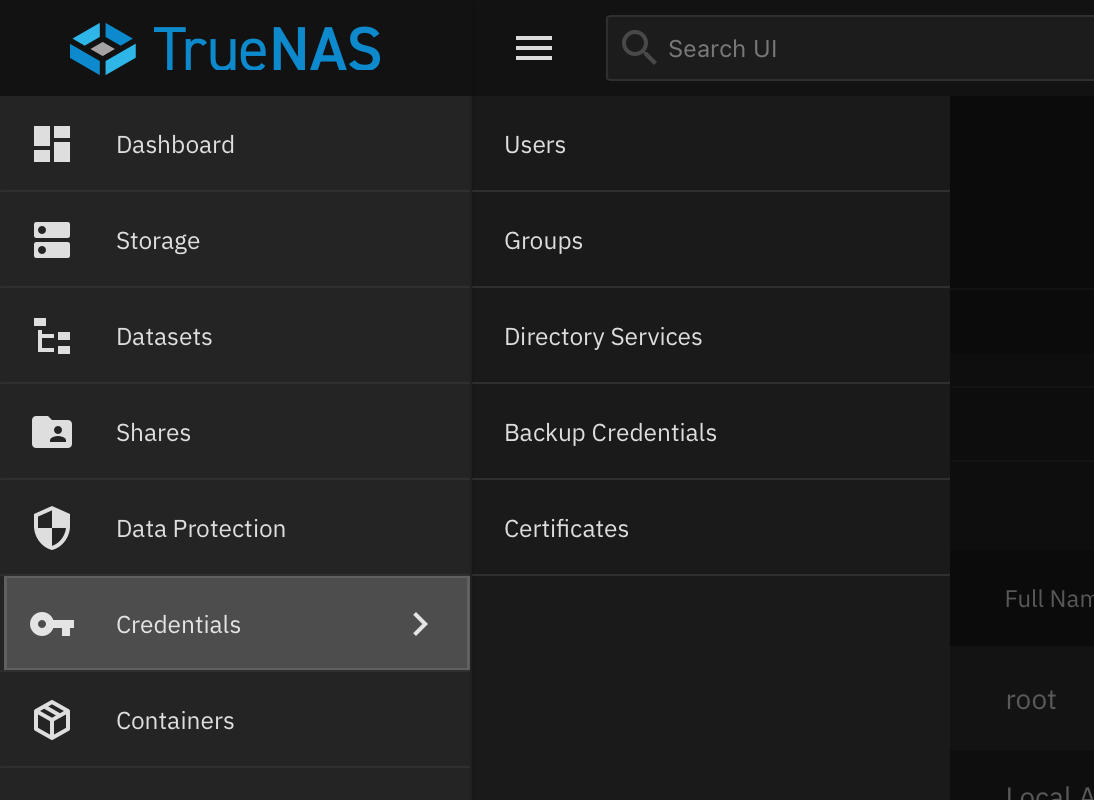Viewport: 1094px width, 800px height.
Task: Navigate to Dashboard via its label
Action: pyautogui.click(x=175, y=145)
